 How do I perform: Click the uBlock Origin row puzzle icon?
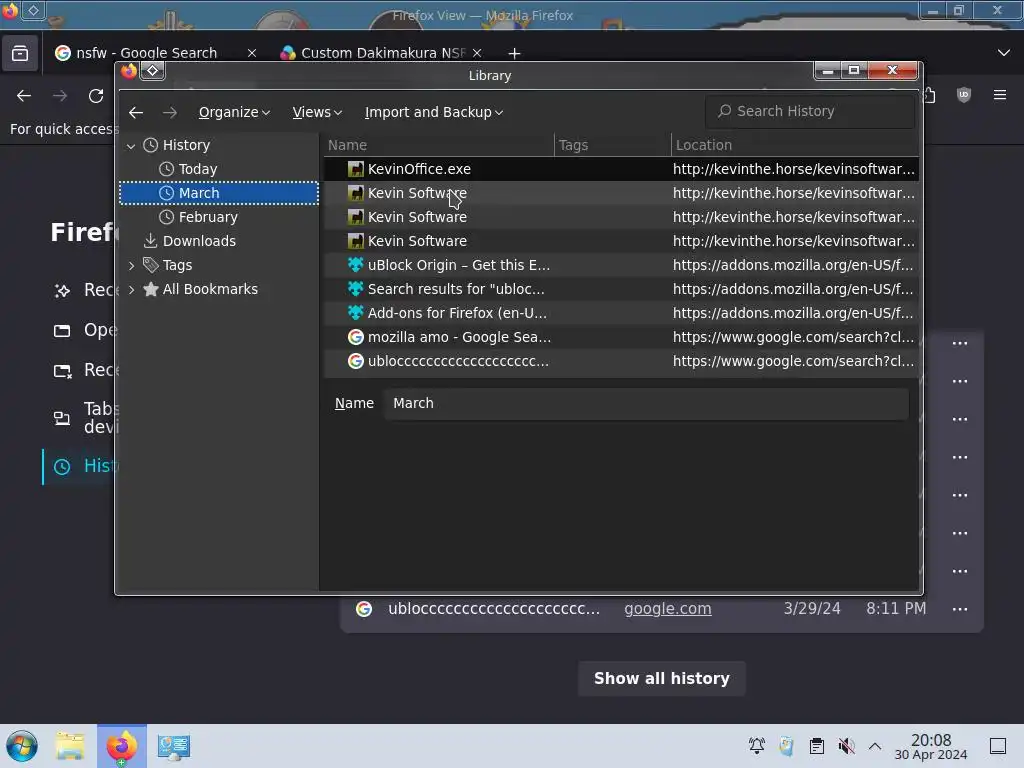point(355,265)
